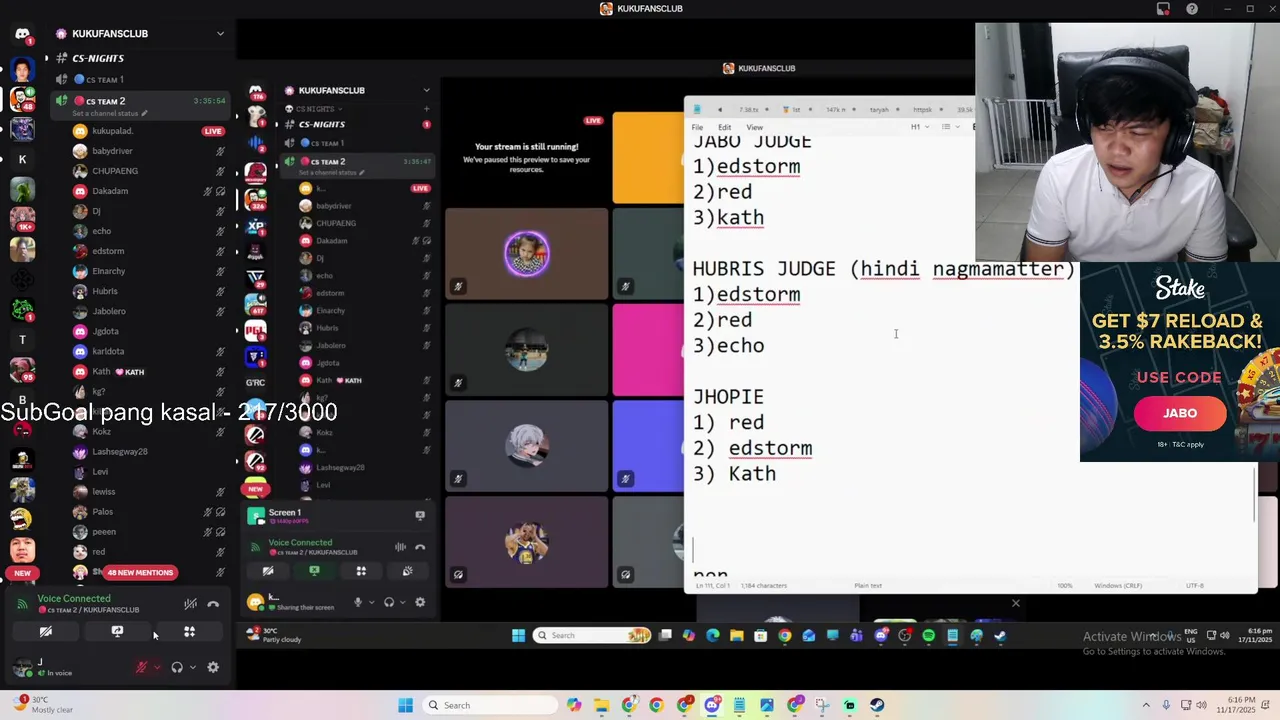Turn on camera in outer Discord panel

point(45,632)
